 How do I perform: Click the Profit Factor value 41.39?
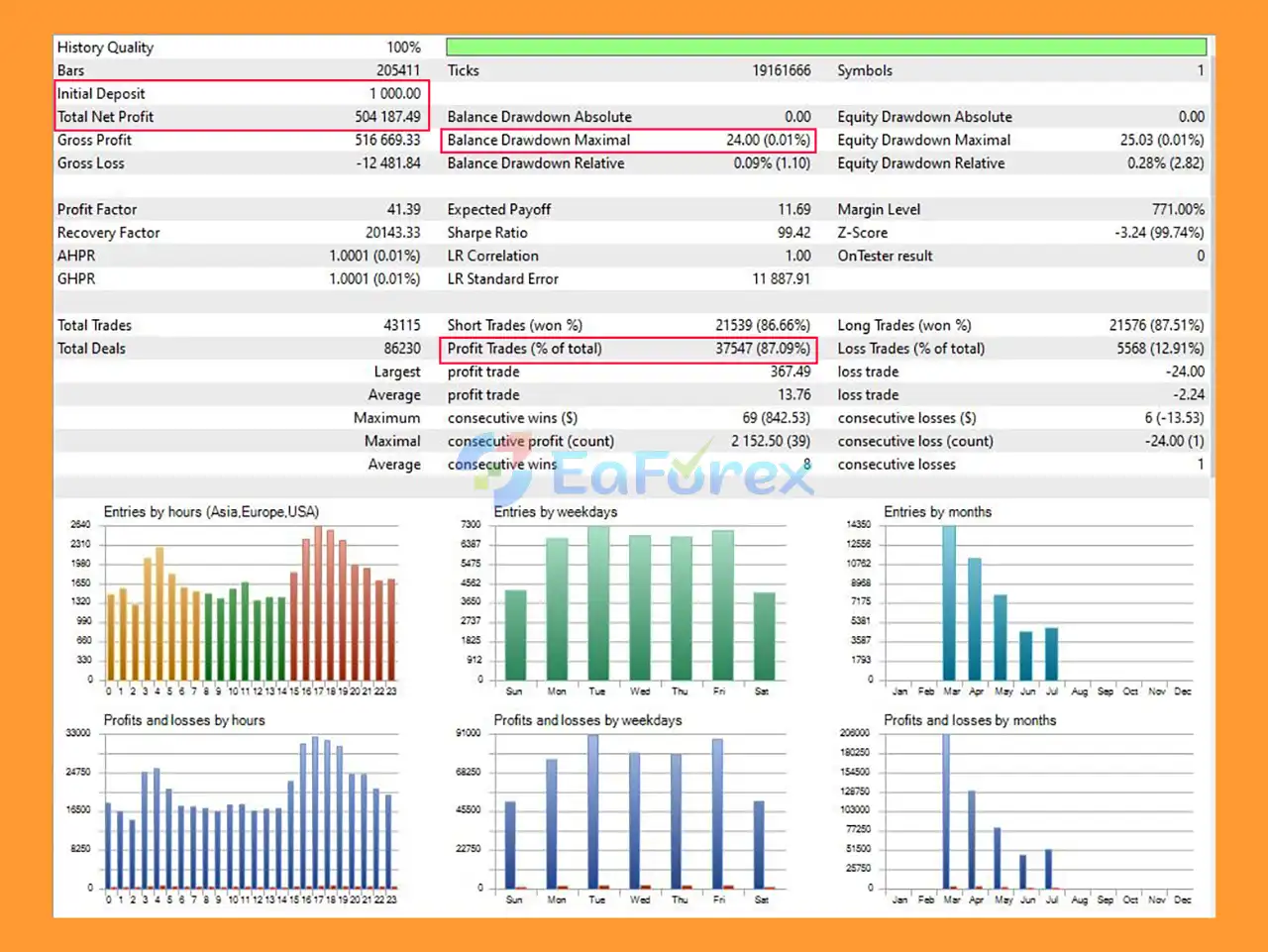[403, 209]
